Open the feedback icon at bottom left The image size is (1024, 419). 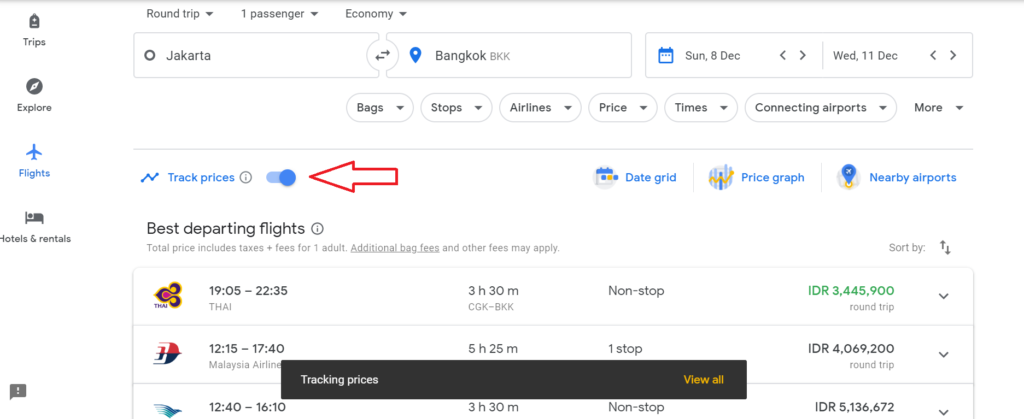18,391
